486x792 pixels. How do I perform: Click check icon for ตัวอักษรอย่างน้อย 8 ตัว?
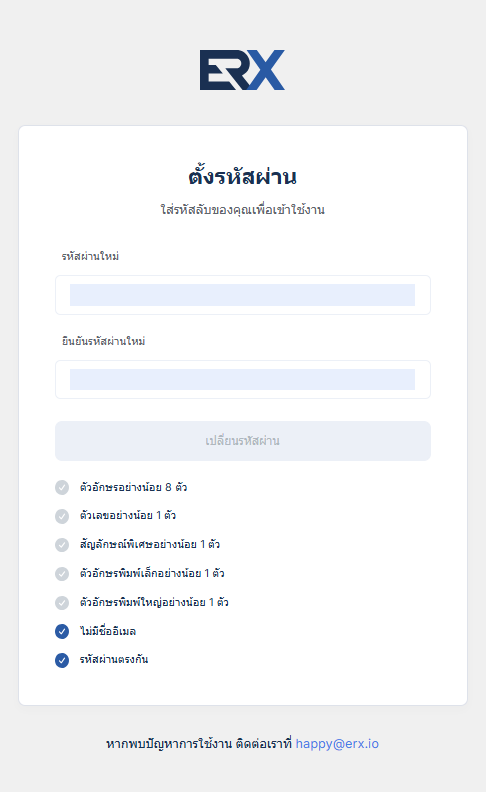[x=62, y=487]
